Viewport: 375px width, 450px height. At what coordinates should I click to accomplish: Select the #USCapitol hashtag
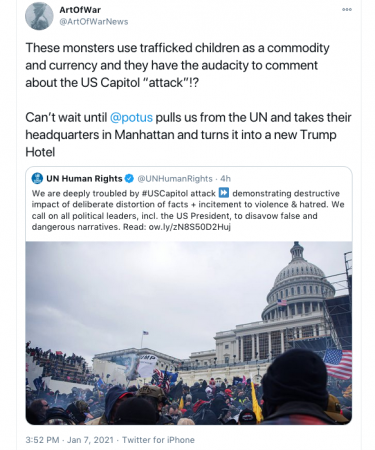163,193
